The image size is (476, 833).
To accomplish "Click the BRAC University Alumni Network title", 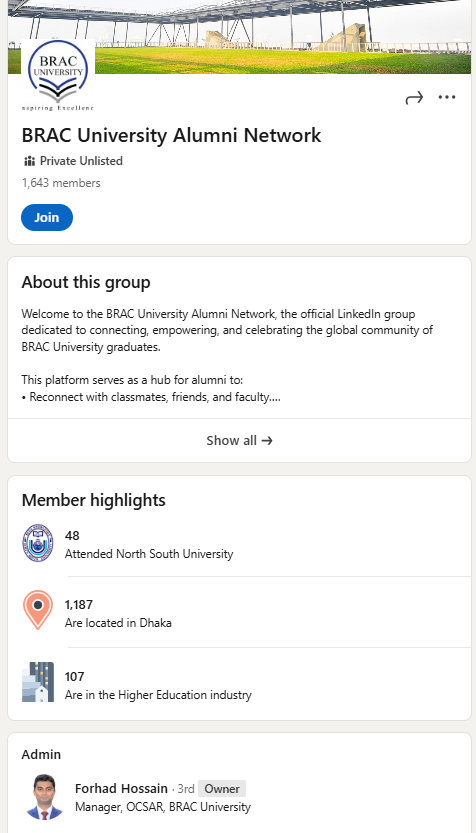I will [171, 135].
